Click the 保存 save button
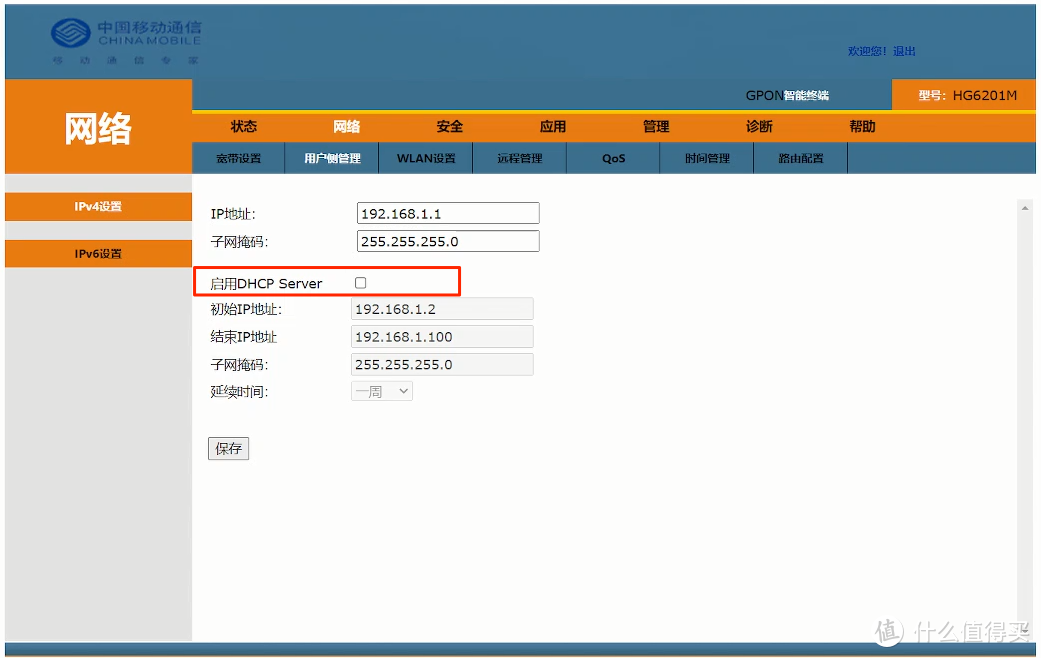 click(228, 448)
